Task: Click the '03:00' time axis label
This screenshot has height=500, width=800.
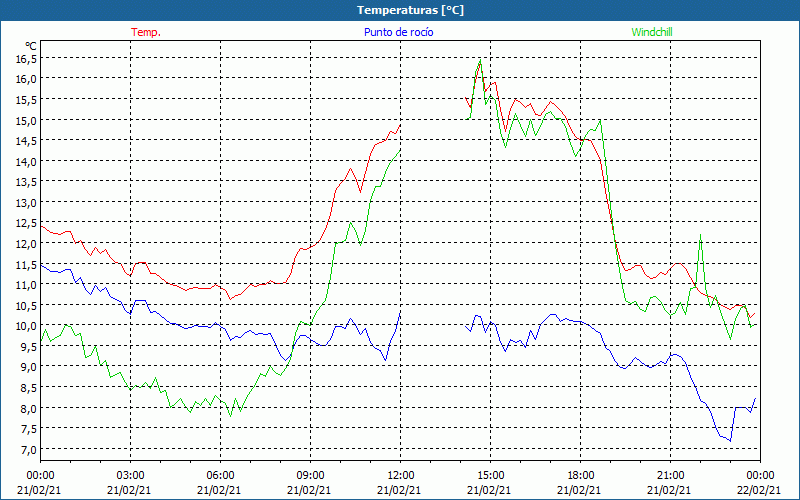Action: click(x=130, y=476)
